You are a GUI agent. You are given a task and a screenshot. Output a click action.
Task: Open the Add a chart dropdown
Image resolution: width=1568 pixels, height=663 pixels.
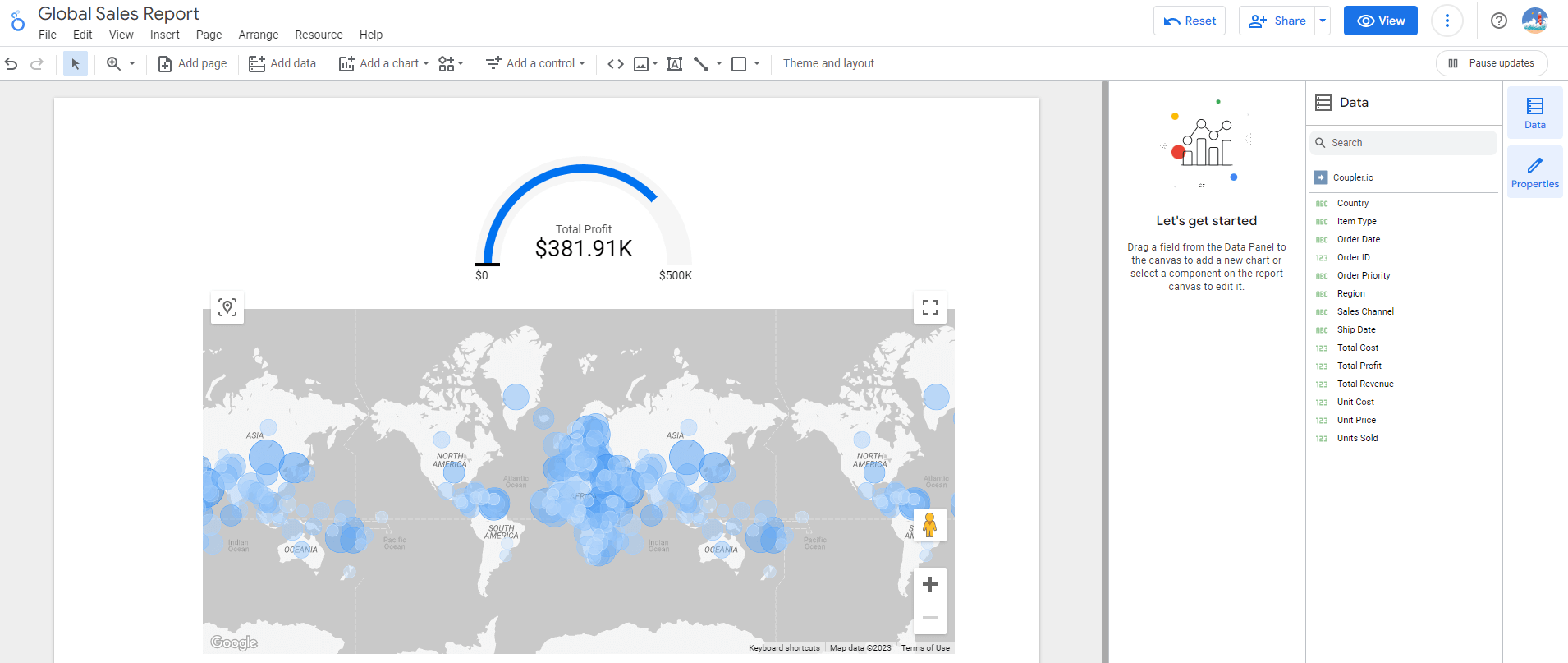click(384, 63)
